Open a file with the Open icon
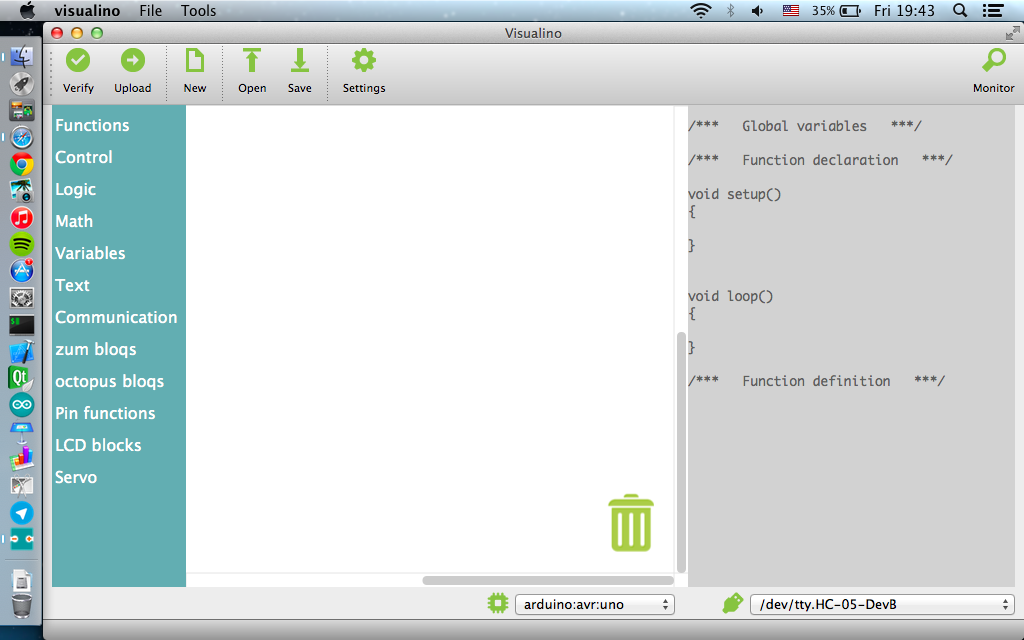 click(x=251, y=61)
